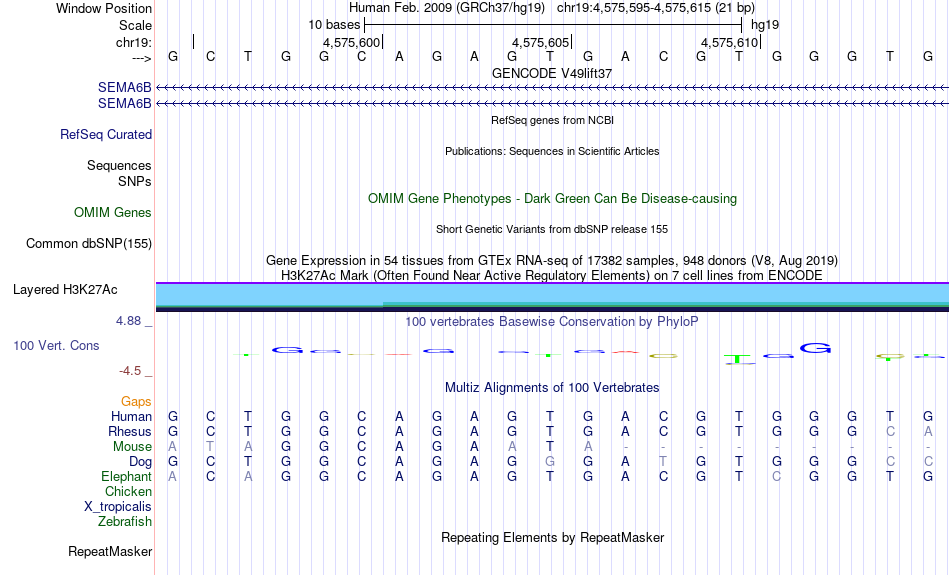Click the RefSeq Curated track label
Viewport: 950px width, 575px height.
click(105, 135)
